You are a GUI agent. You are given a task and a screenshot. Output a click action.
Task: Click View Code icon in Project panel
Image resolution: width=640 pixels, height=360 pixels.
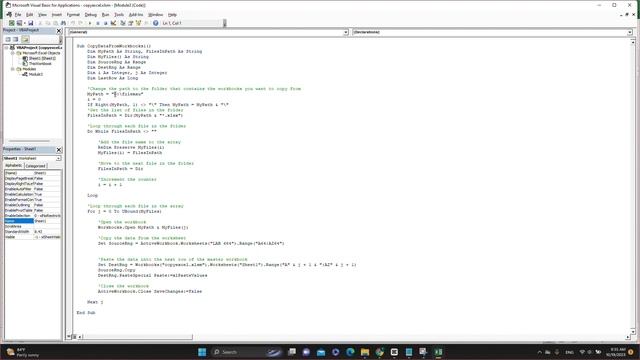point(8,39)
